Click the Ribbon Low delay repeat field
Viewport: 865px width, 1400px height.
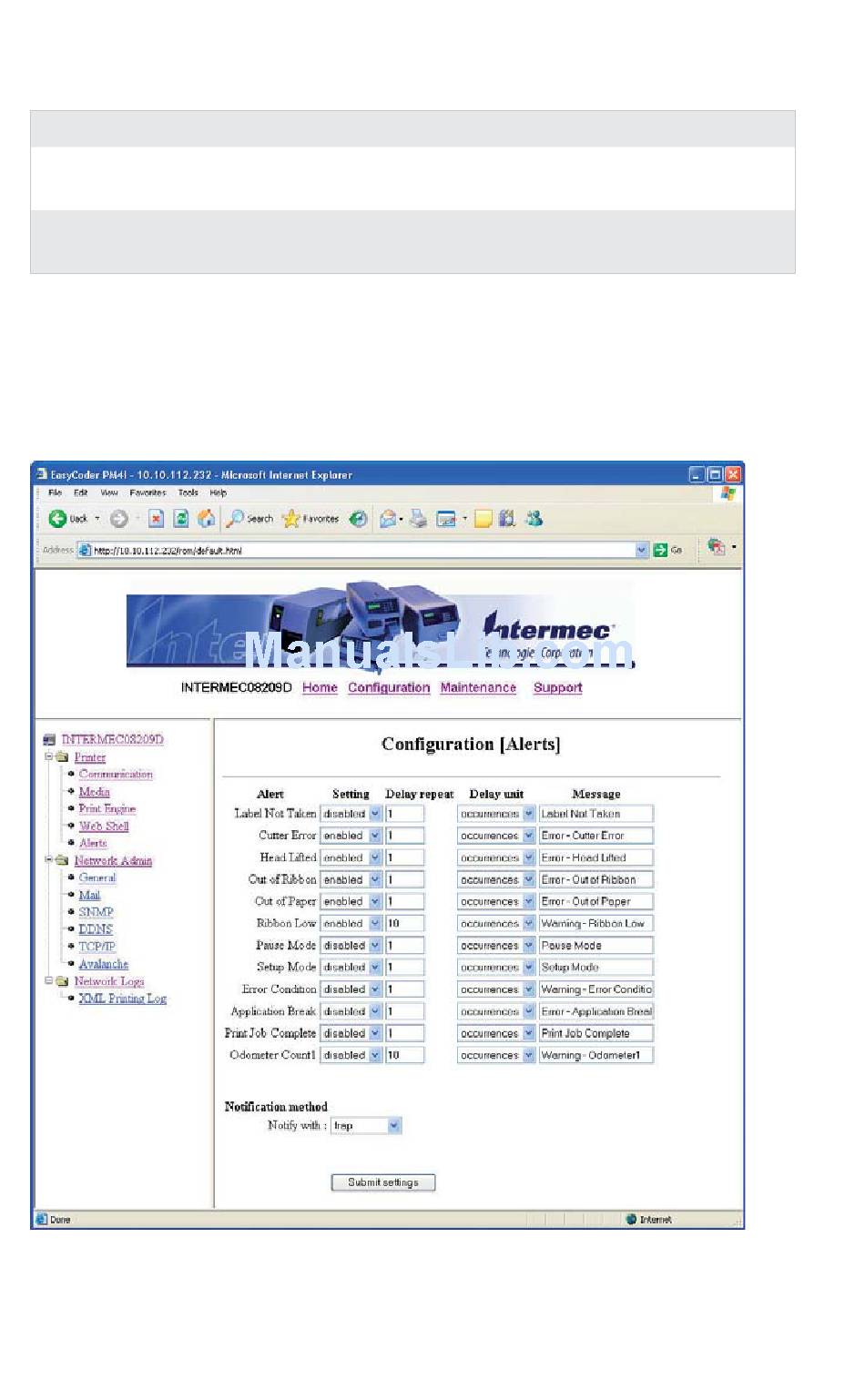tap(404, 923)
